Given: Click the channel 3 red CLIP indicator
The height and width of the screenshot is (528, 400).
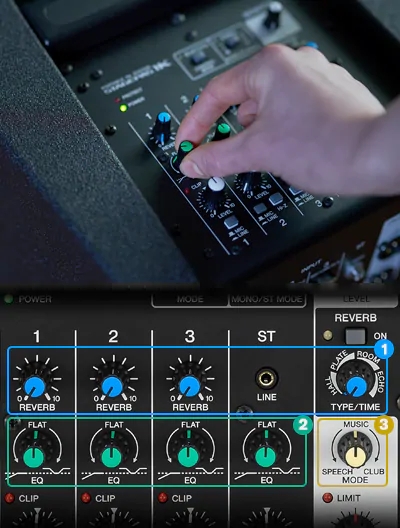Looking at the screenshot, I should coord(163,498).
